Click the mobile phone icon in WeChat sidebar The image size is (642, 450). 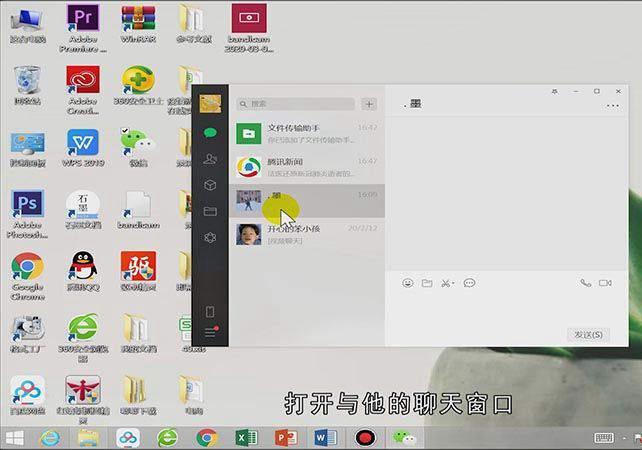(x=210, y=312)
